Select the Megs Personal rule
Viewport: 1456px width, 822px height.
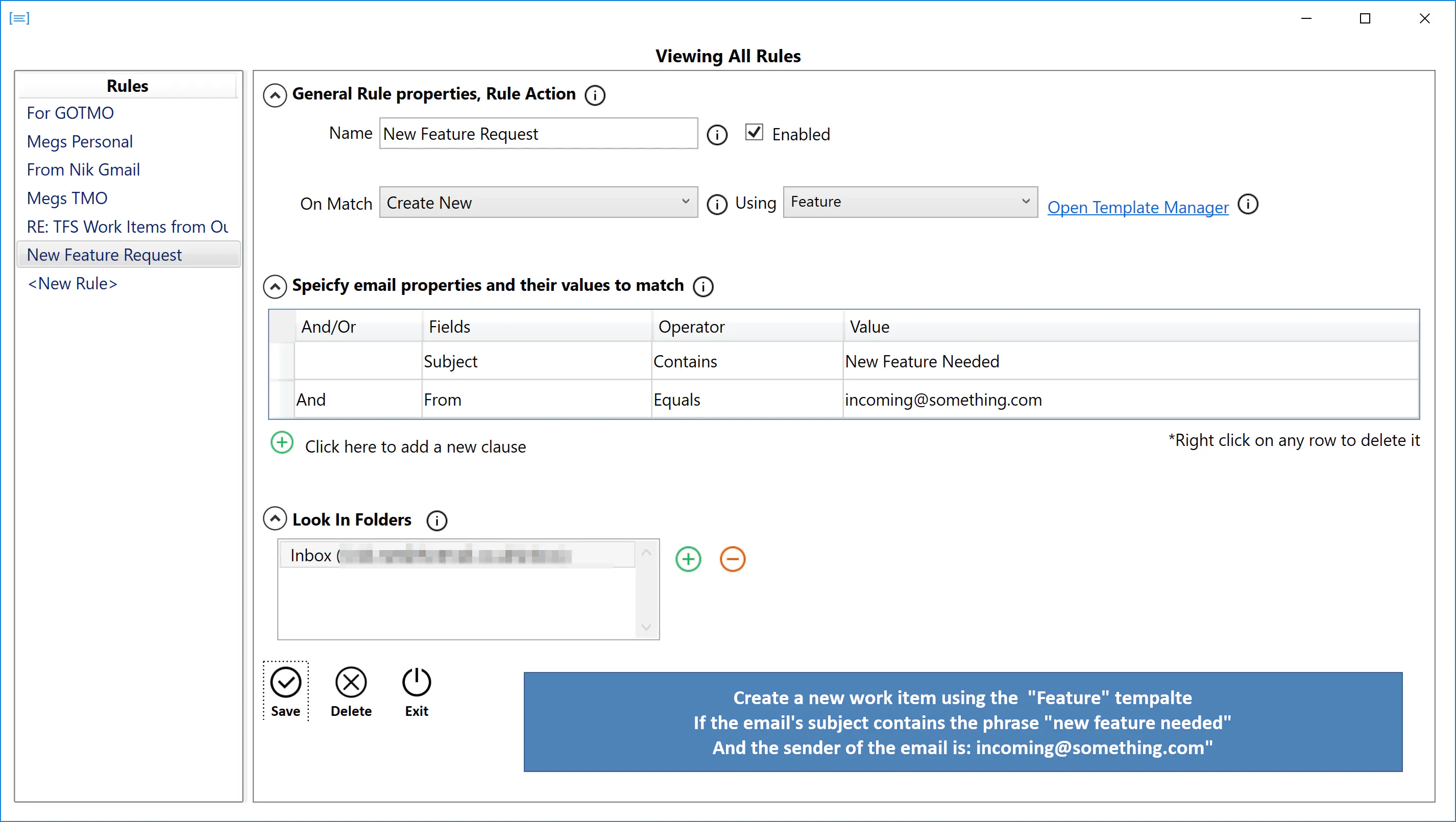[80, 141]
